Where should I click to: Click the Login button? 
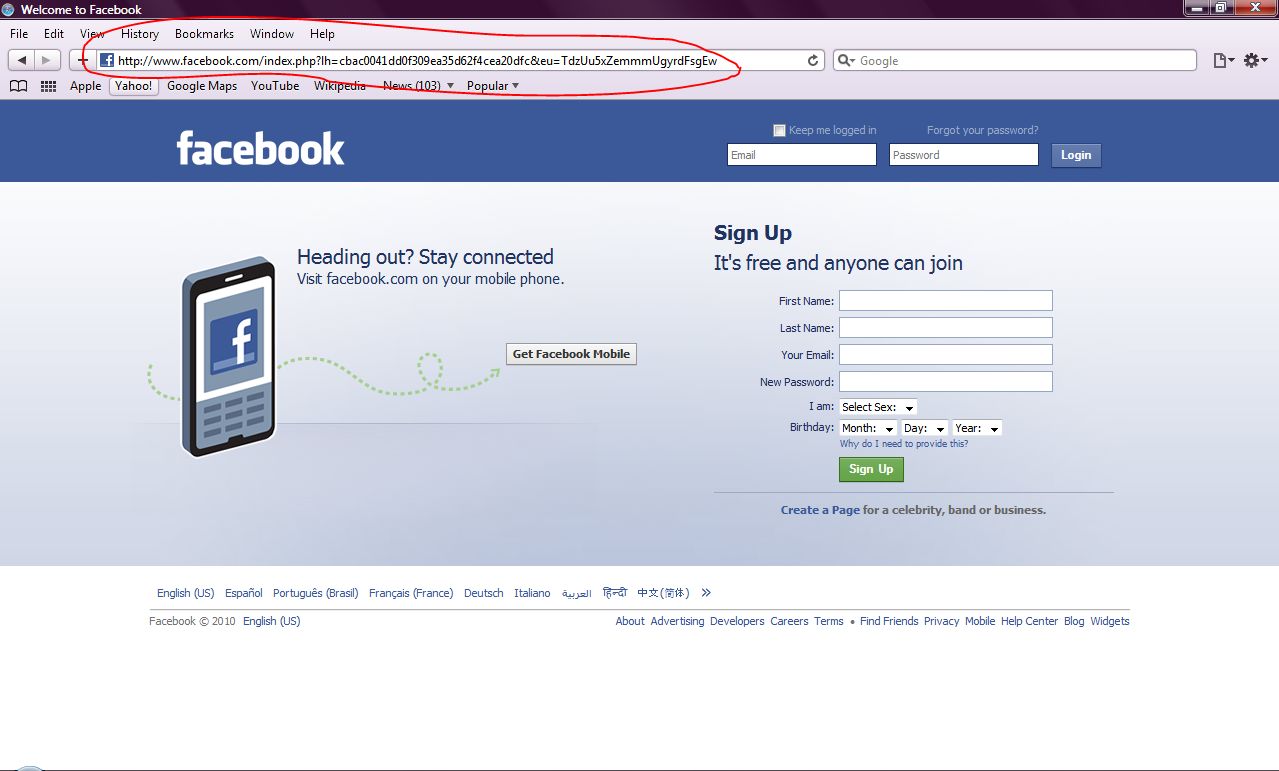[1076, 155]
